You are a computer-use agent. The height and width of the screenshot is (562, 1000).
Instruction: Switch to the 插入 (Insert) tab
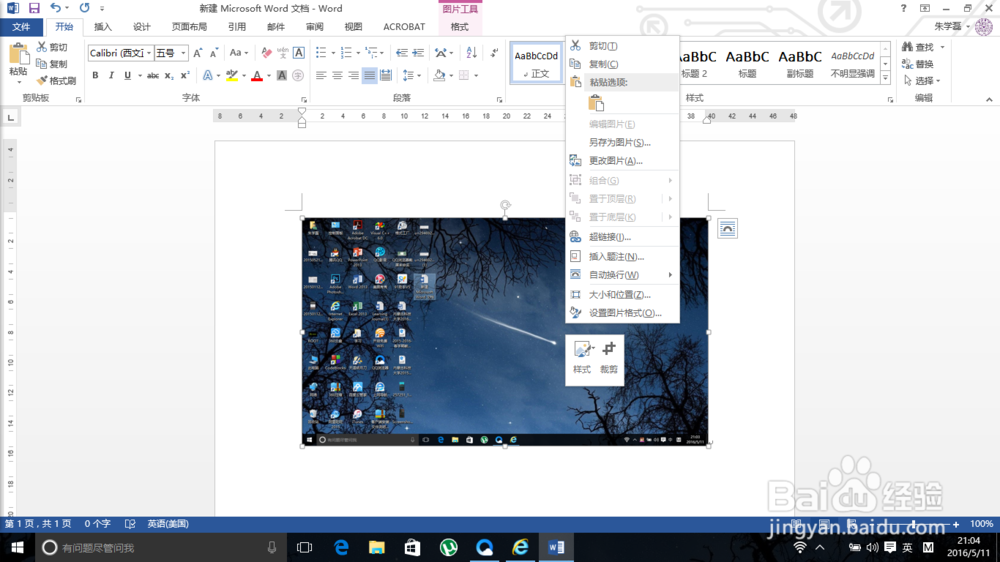103,27
